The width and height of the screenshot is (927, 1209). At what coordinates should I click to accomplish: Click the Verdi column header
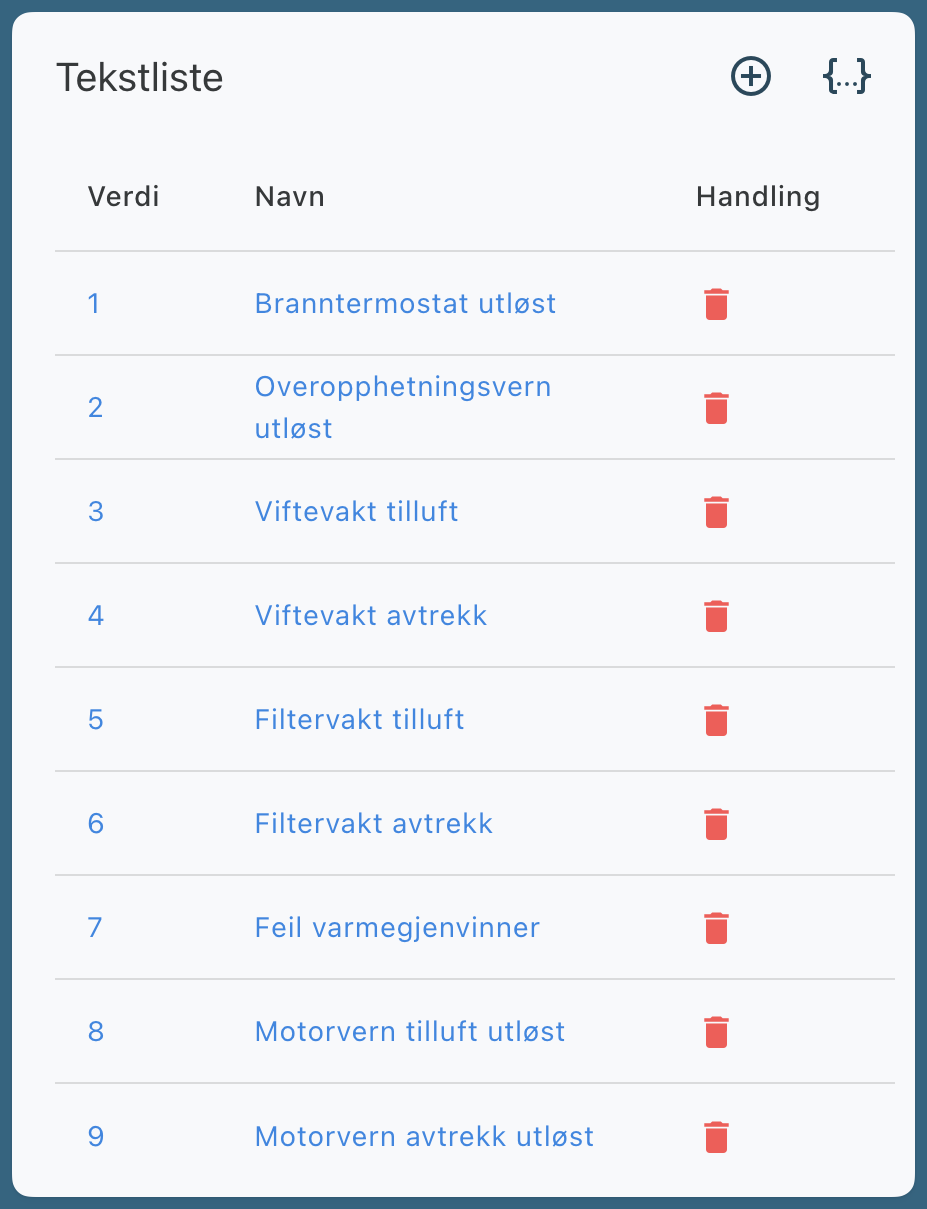click(123, 197)
